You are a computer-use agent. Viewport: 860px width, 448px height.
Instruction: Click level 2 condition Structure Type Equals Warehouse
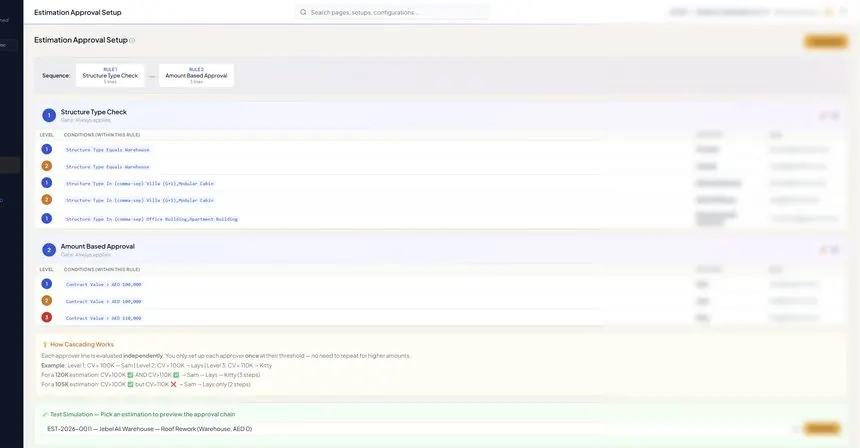tap(108, 167)
